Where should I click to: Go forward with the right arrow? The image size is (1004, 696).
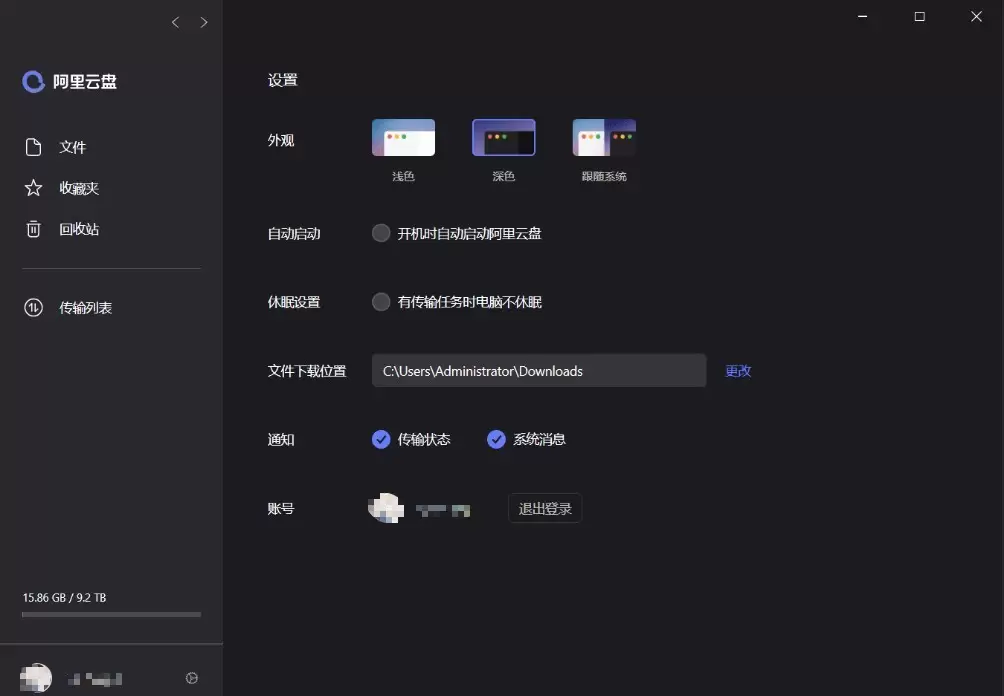click(x=204, y=22)
